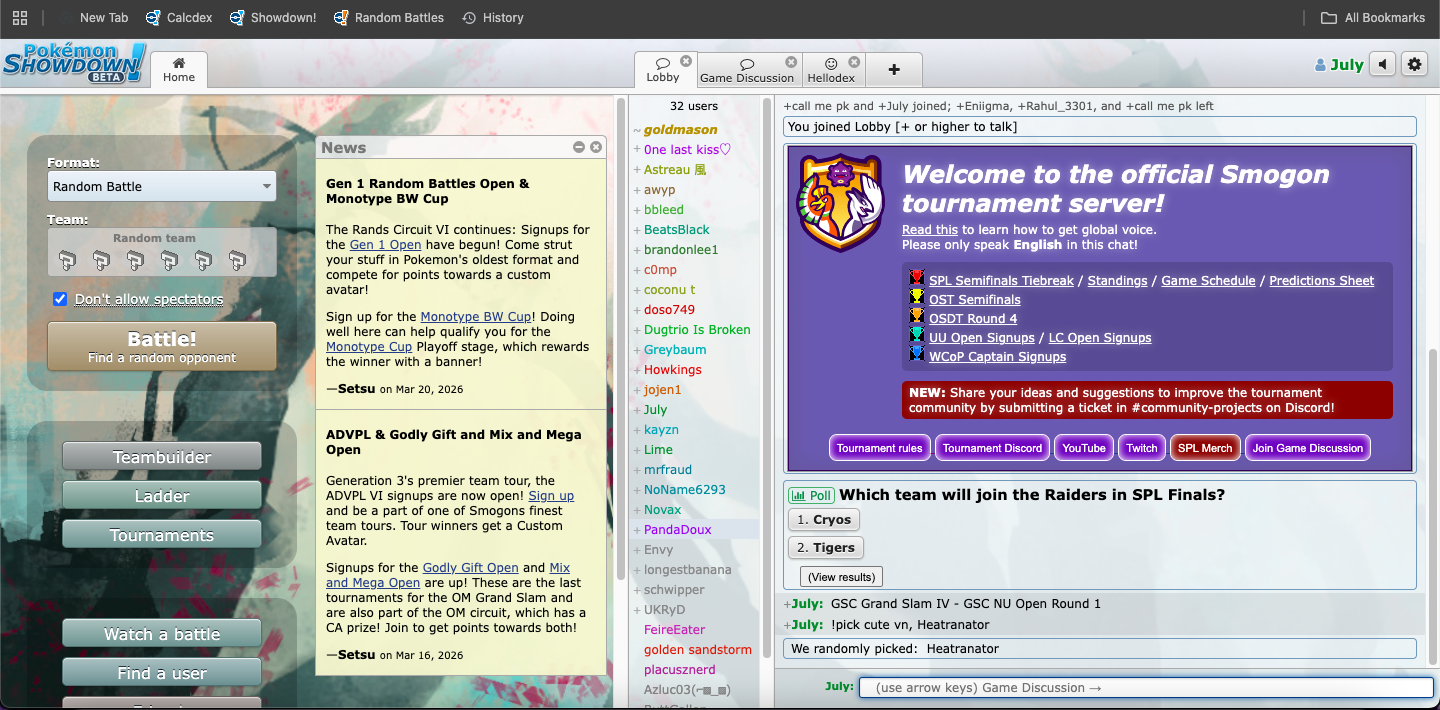Click the Poll chart badge
Image resolution: width=1440 pixels, height=710 pixels.
(811, 495)
